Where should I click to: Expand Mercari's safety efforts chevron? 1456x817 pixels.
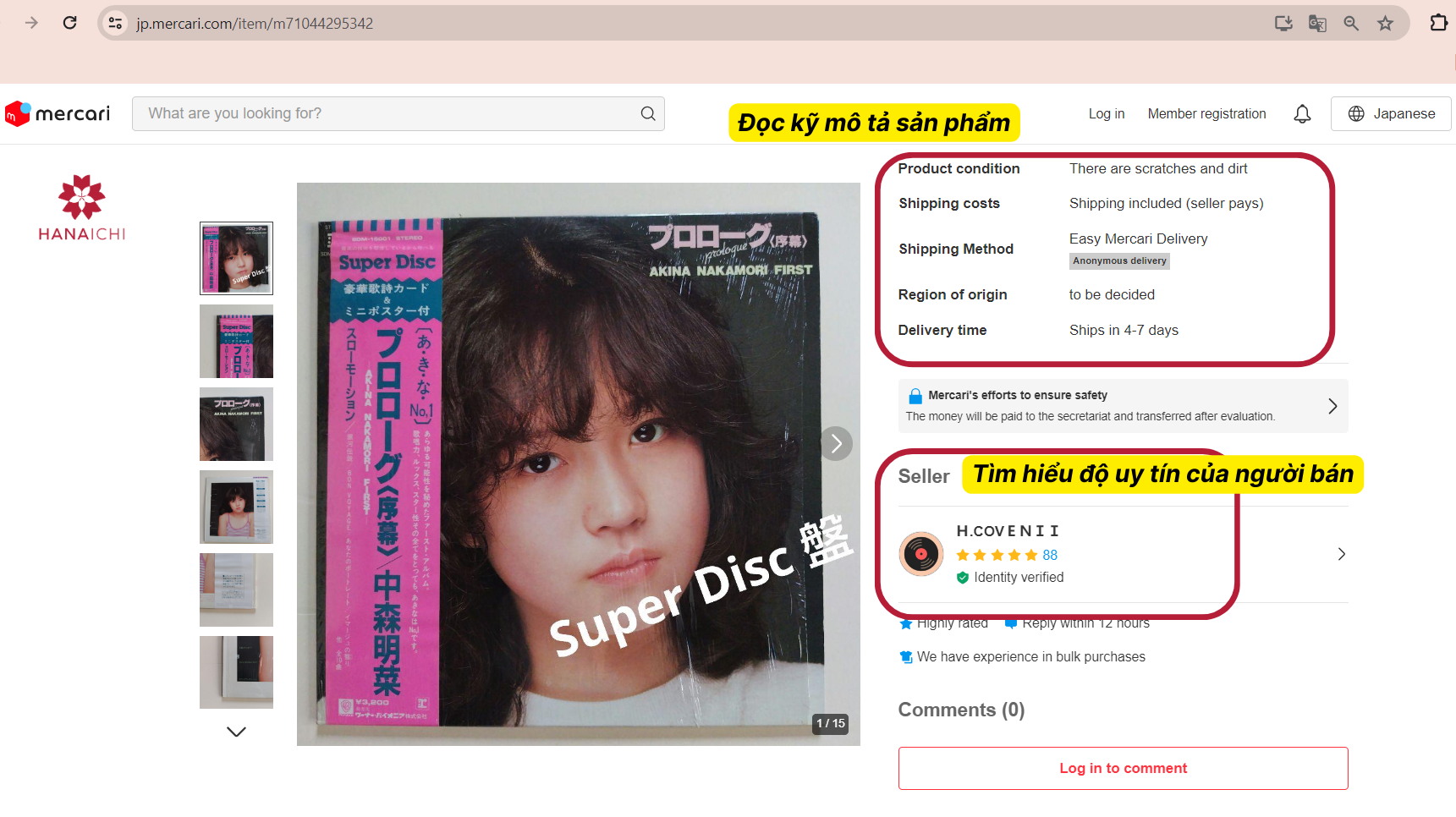click(x=1332, y=406)
